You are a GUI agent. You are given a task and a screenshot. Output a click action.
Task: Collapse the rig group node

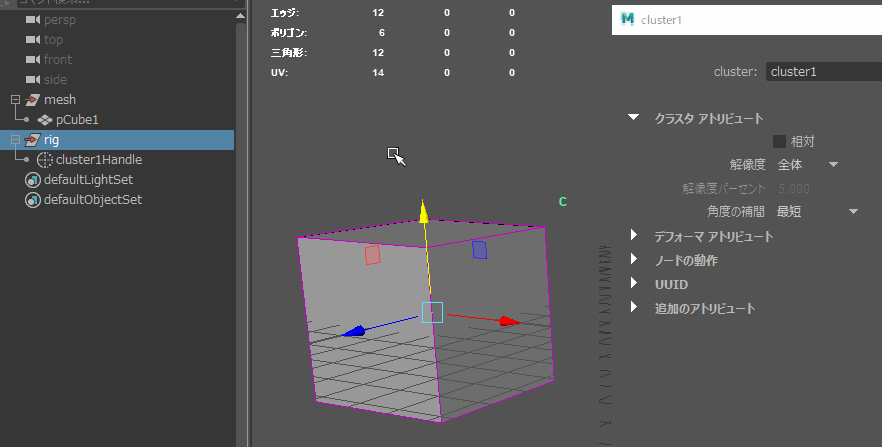[15, 139]
